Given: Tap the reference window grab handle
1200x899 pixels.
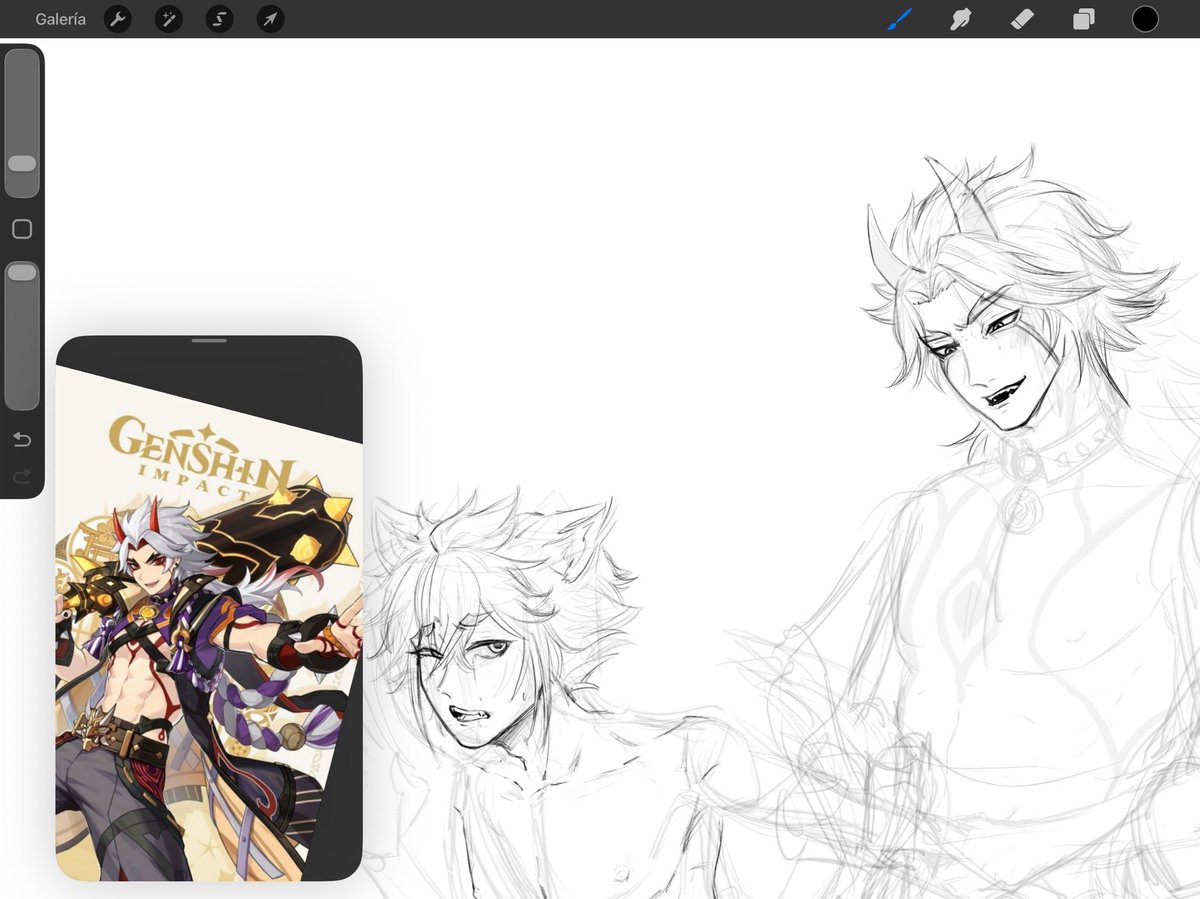Looking at the screenshot, I should pyautogui.click(x=209, y=341).
